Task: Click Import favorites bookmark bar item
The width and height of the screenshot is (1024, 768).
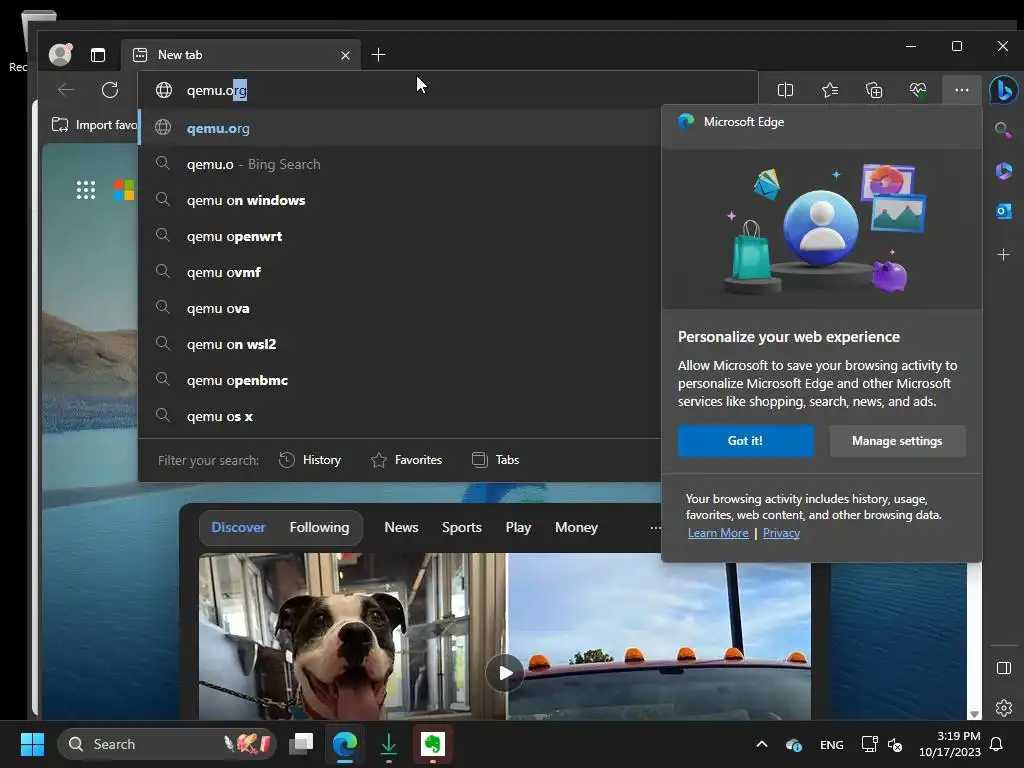Action: click(94, 125)
